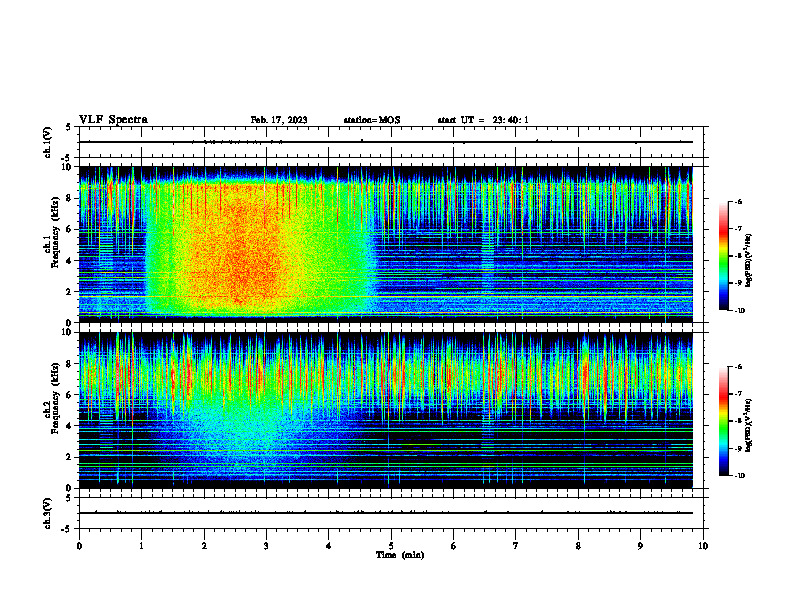
Task: Click the "station=MOS" header text
Action: tap(372, 120)
